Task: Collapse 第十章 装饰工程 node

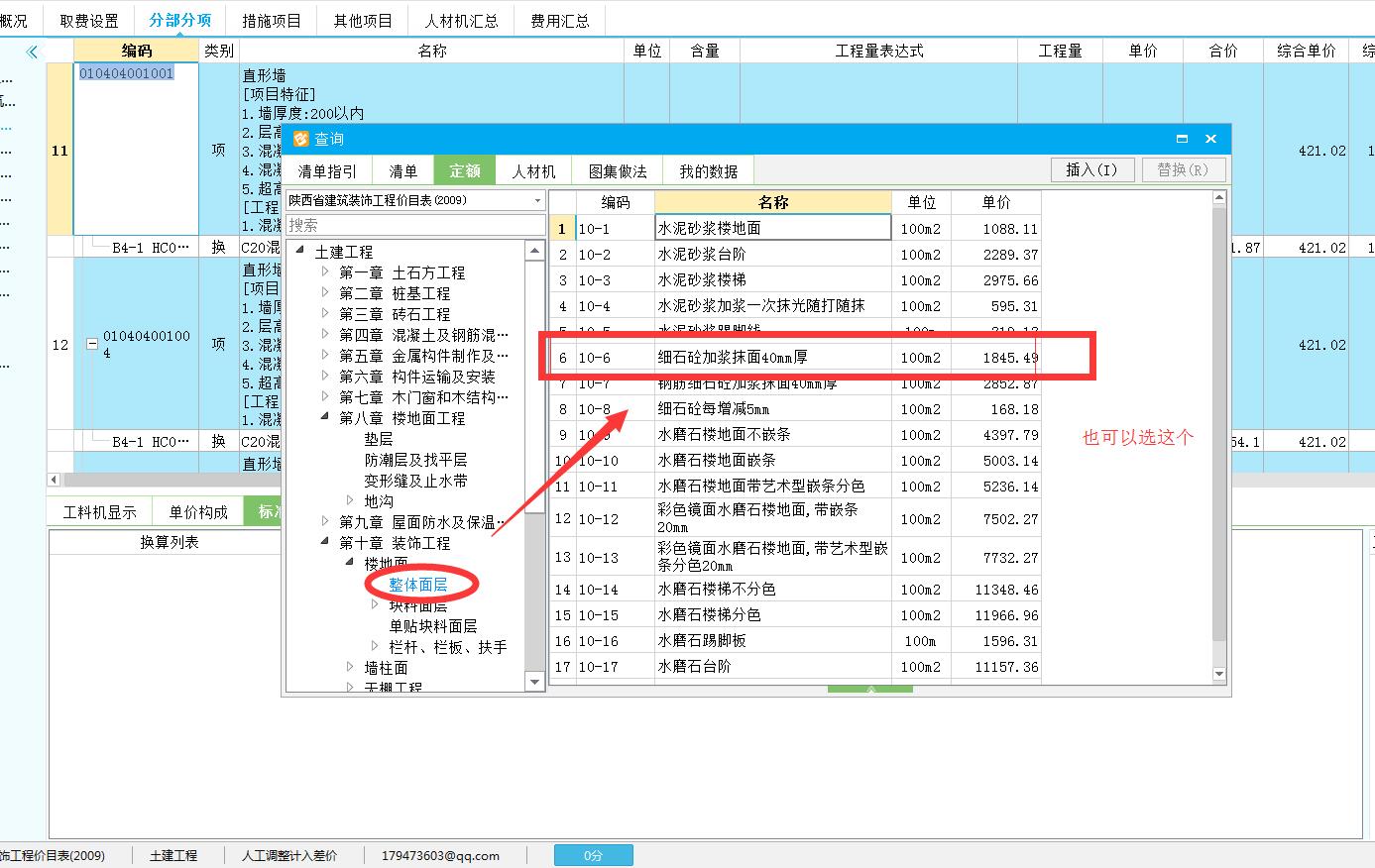Action: [325, 542]
